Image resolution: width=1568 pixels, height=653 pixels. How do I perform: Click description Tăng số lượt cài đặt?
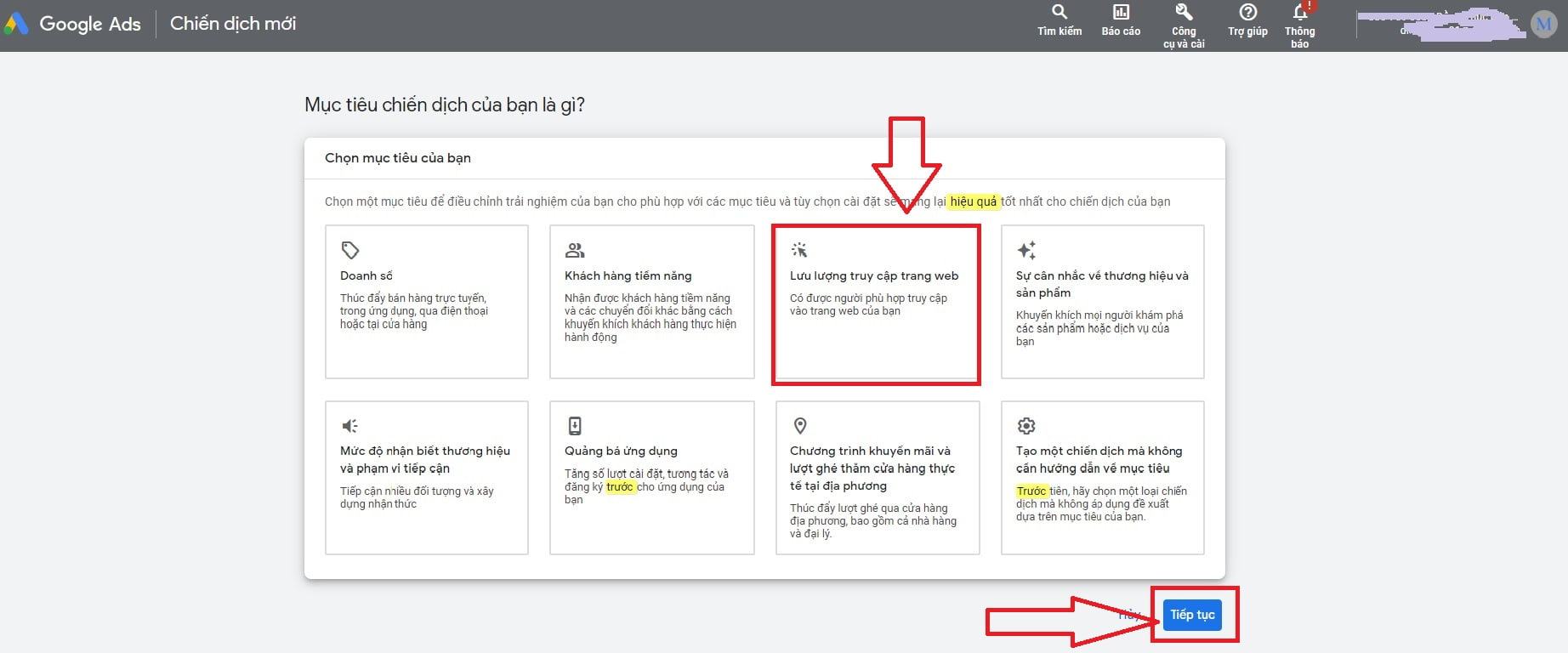point(646,486)
